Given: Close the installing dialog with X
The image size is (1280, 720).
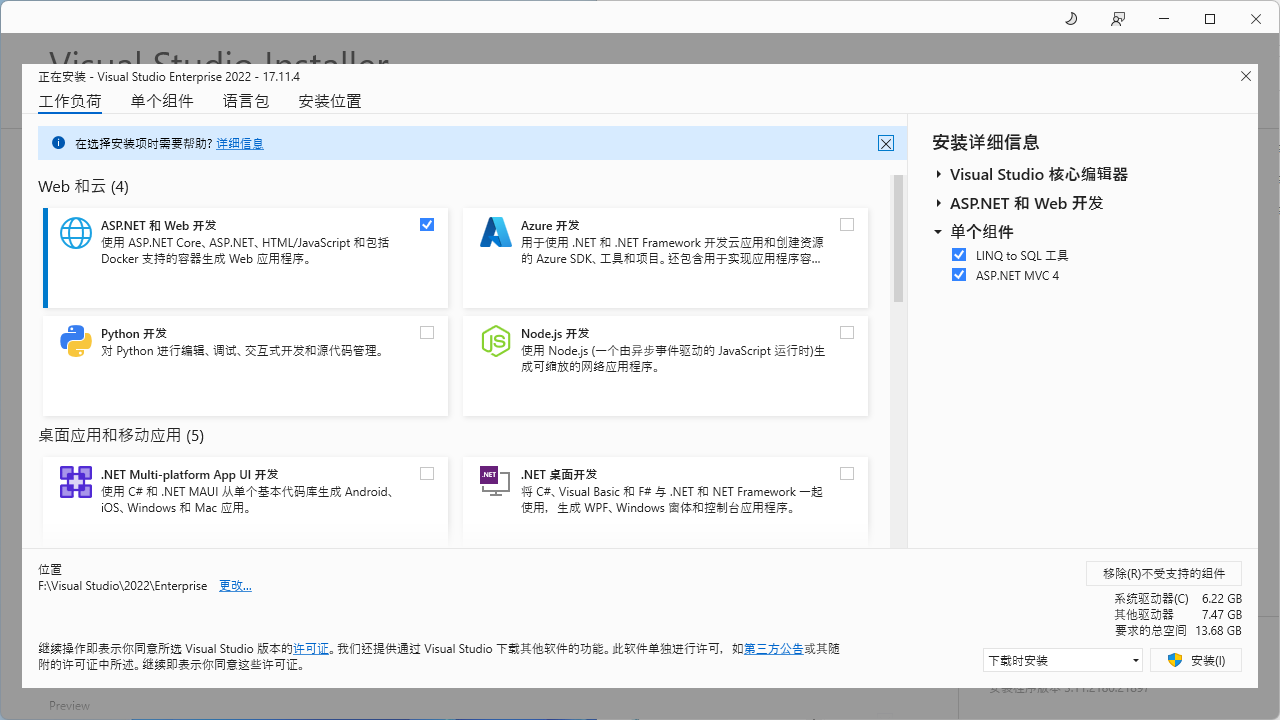Looking at the screenshot, I should (x=1246, y=76).
